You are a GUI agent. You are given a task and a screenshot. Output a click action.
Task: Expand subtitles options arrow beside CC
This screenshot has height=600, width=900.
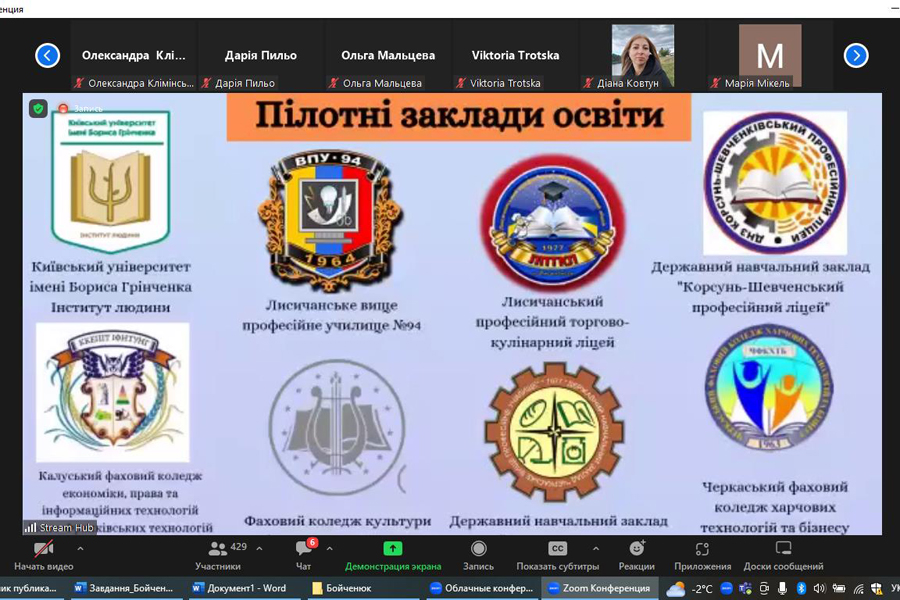point(596,549)
